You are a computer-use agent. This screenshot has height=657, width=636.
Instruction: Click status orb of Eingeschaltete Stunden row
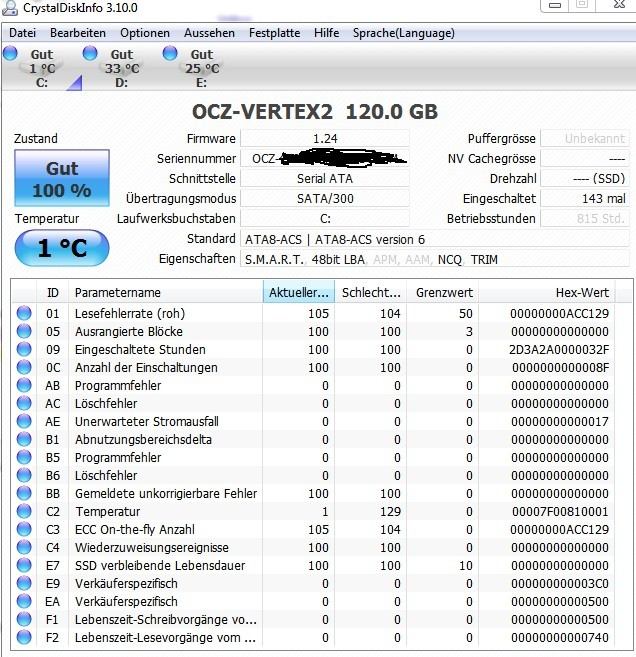pos(24,349)
